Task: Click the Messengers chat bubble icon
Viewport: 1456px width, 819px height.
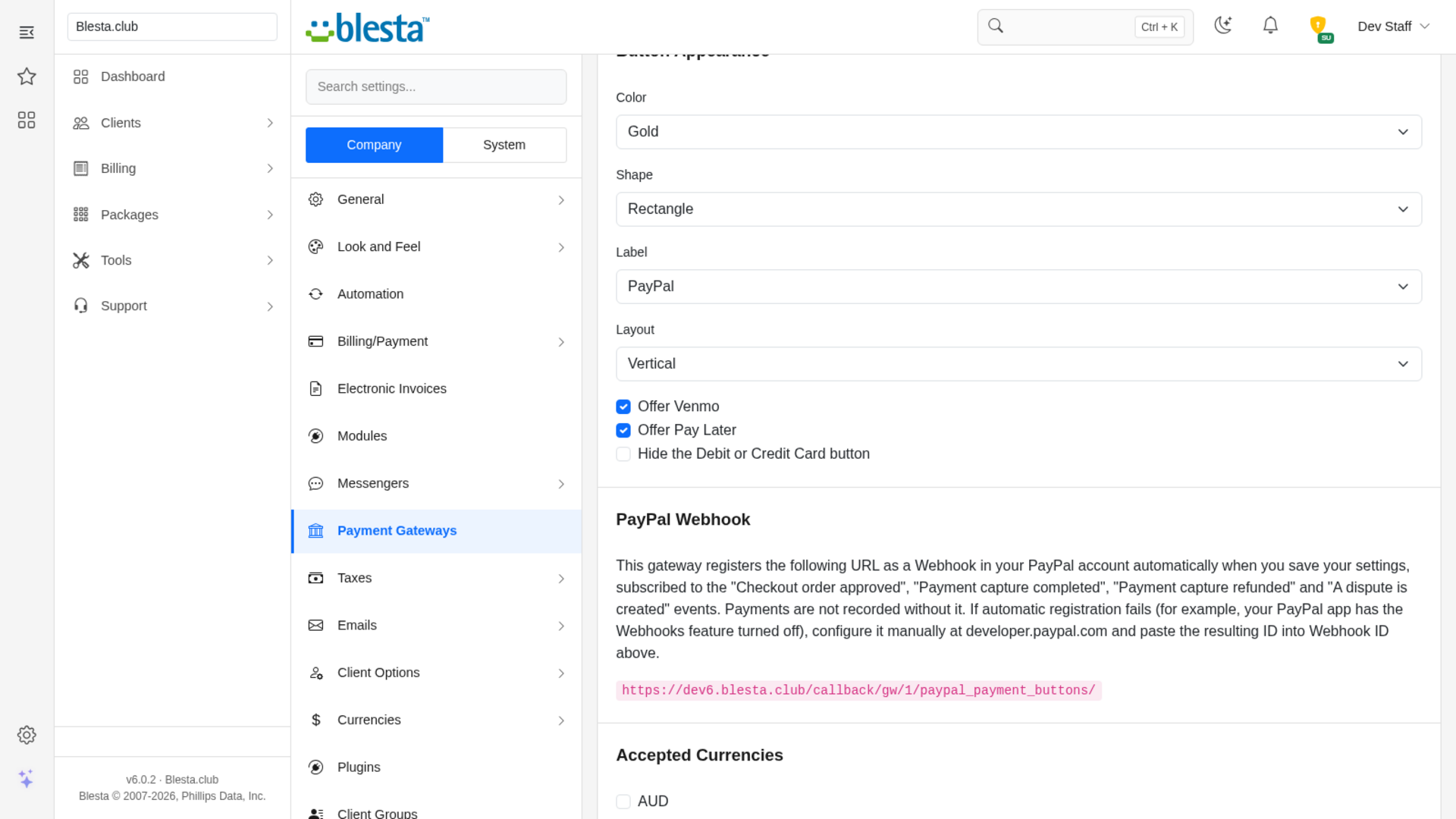Action: point(316,484)
